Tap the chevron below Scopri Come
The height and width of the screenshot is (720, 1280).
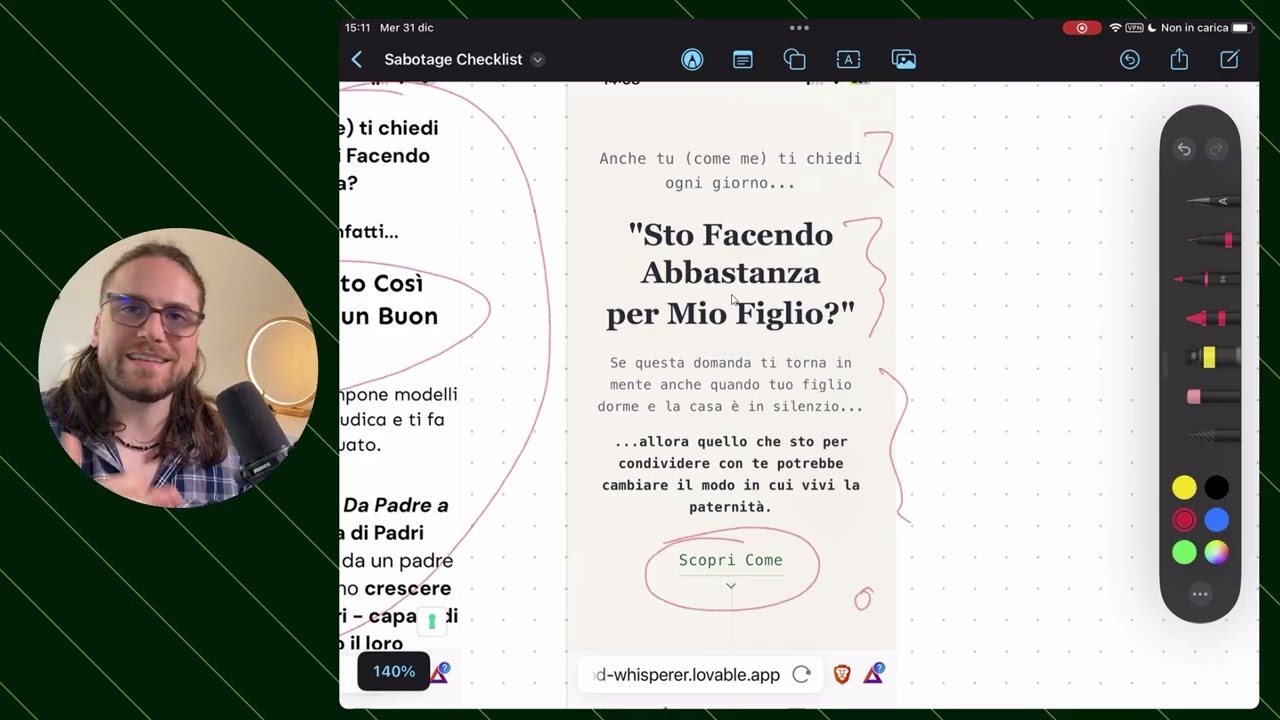click(x=731, y=587)
